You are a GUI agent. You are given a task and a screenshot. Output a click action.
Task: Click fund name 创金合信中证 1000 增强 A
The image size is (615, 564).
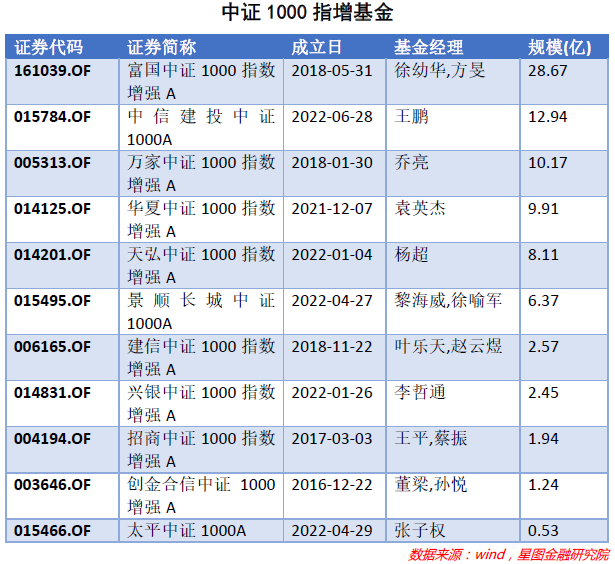201,496
